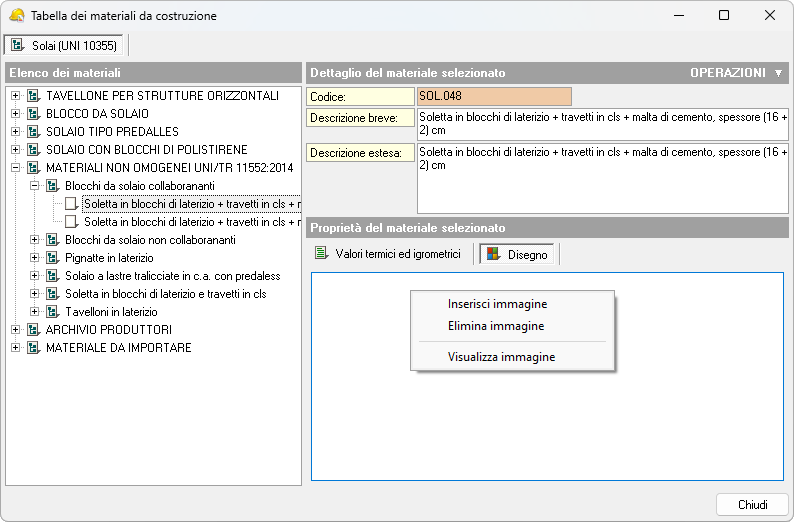Switch to the Solai (UNI 10355) tab
794x522 pixels.
coord(65,45)
